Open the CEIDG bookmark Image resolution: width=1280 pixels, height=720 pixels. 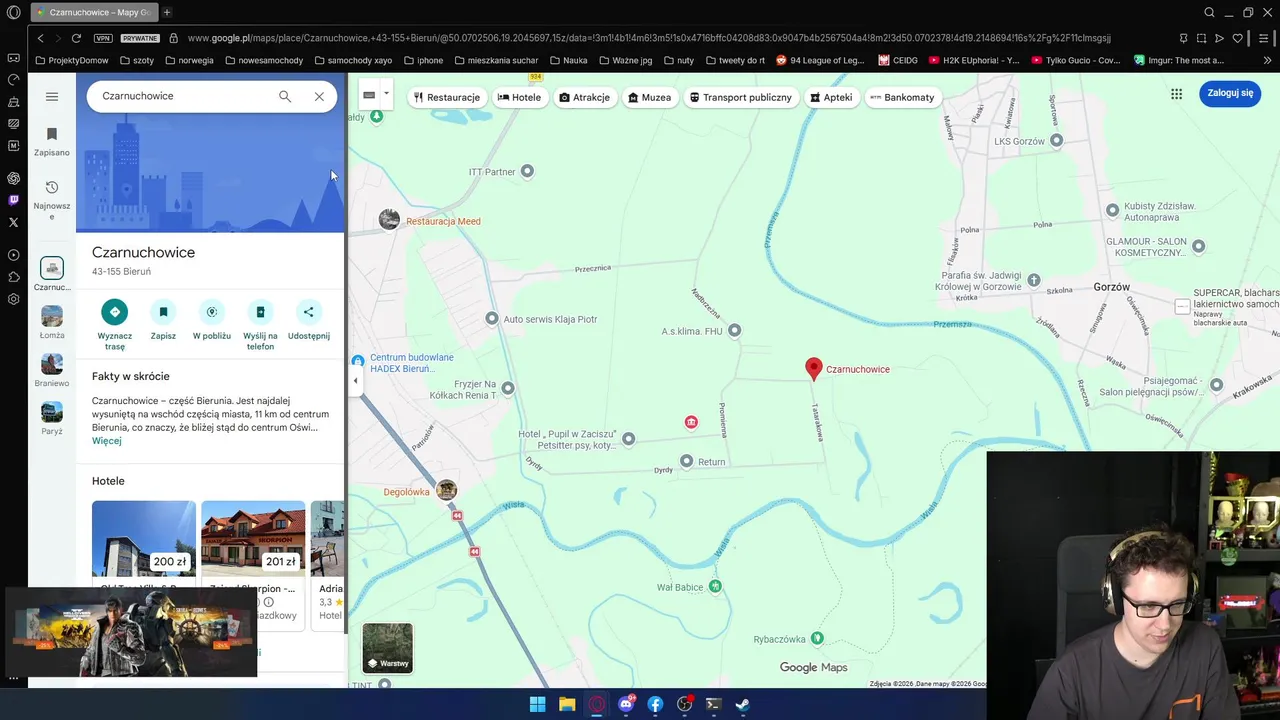pyautogui.click(x=898, y=60)
